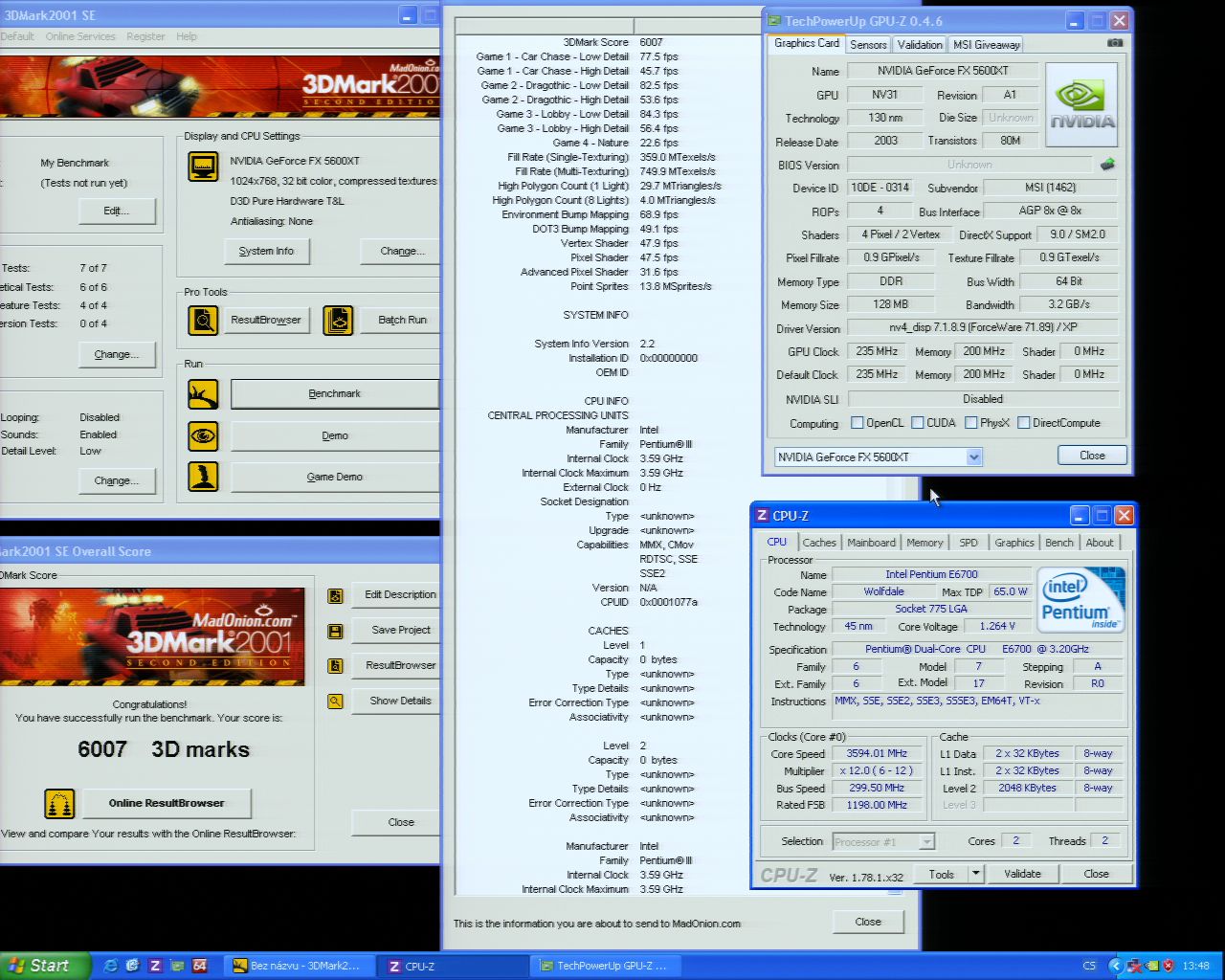
Task: Open the MSI Giveaway tab in GPU-Z
Action: 987,45
